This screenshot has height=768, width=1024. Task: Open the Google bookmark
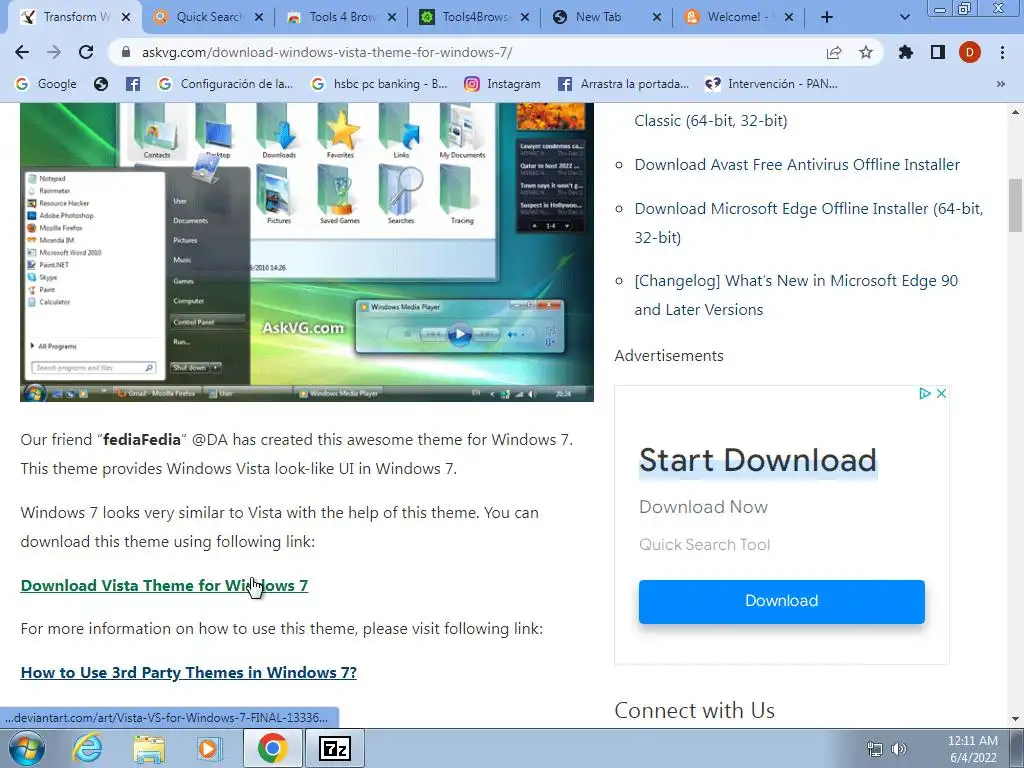[46, 84]
